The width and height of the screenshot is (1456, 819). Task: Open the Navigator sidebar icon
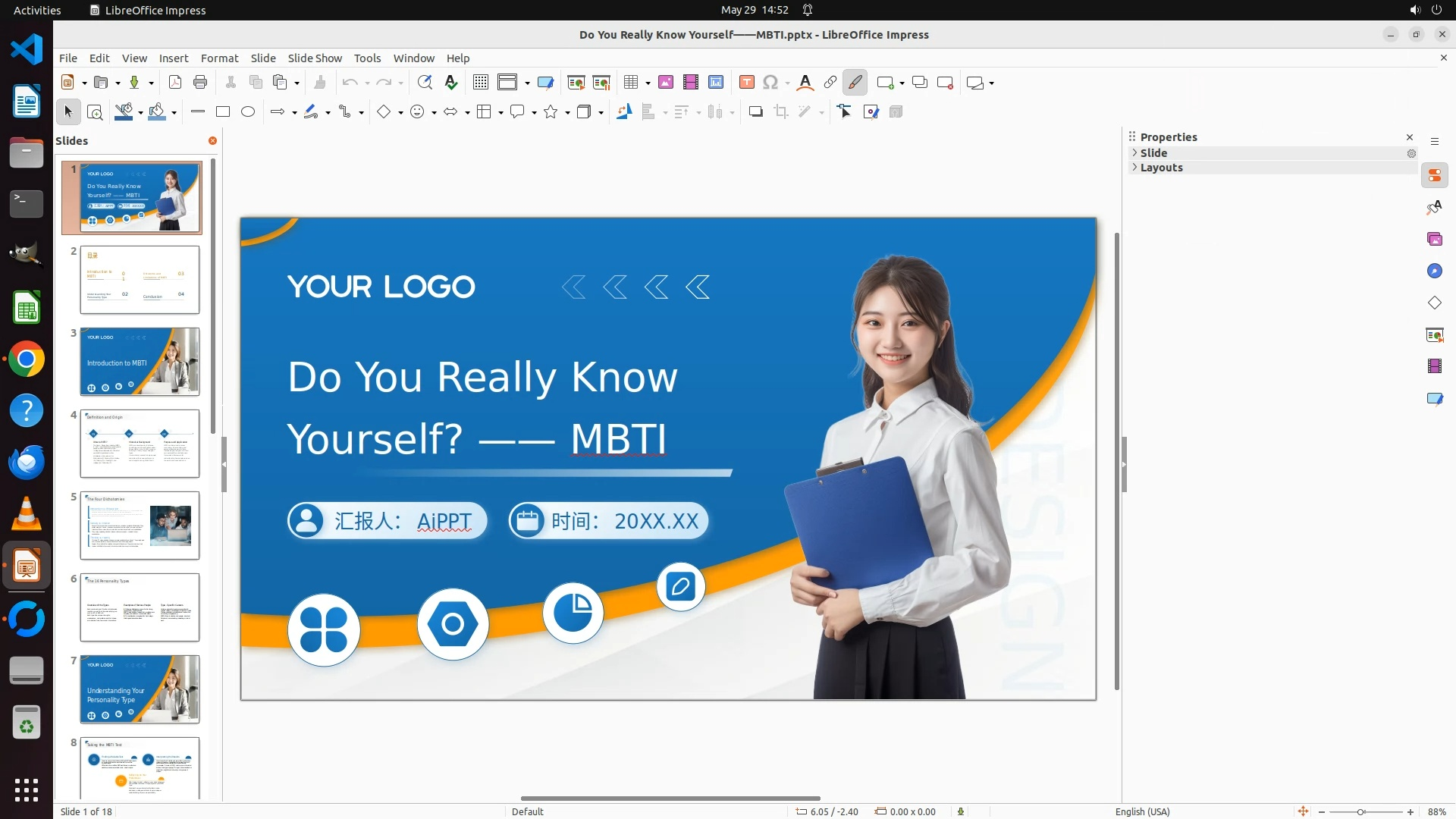1434,271
